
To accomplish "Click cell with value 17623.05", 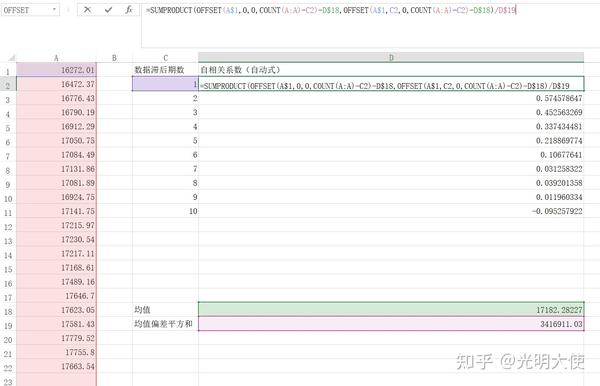I will click(x=57, y=310).
